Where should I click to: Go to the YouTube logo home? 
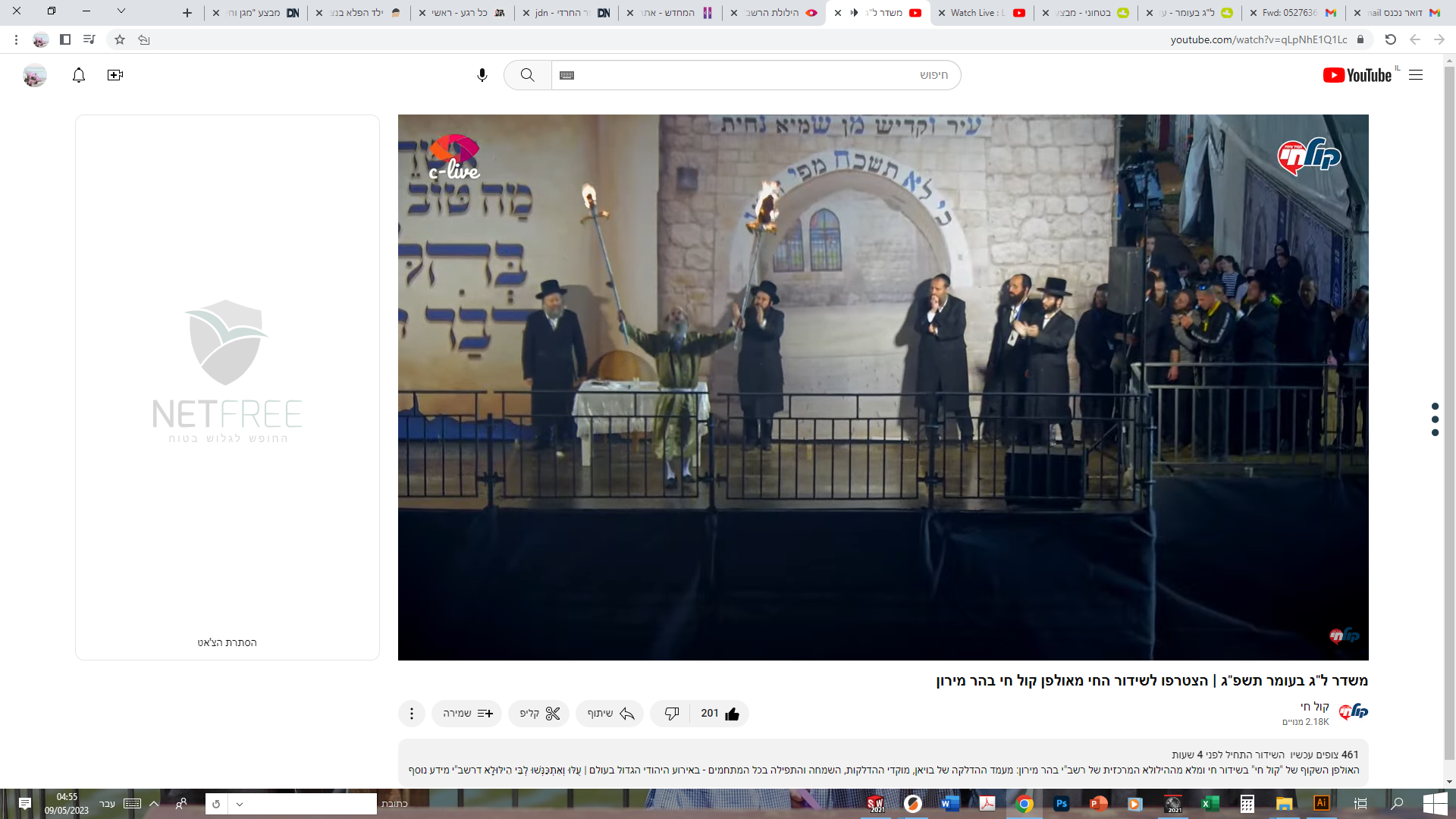(x=1357, y=75)
